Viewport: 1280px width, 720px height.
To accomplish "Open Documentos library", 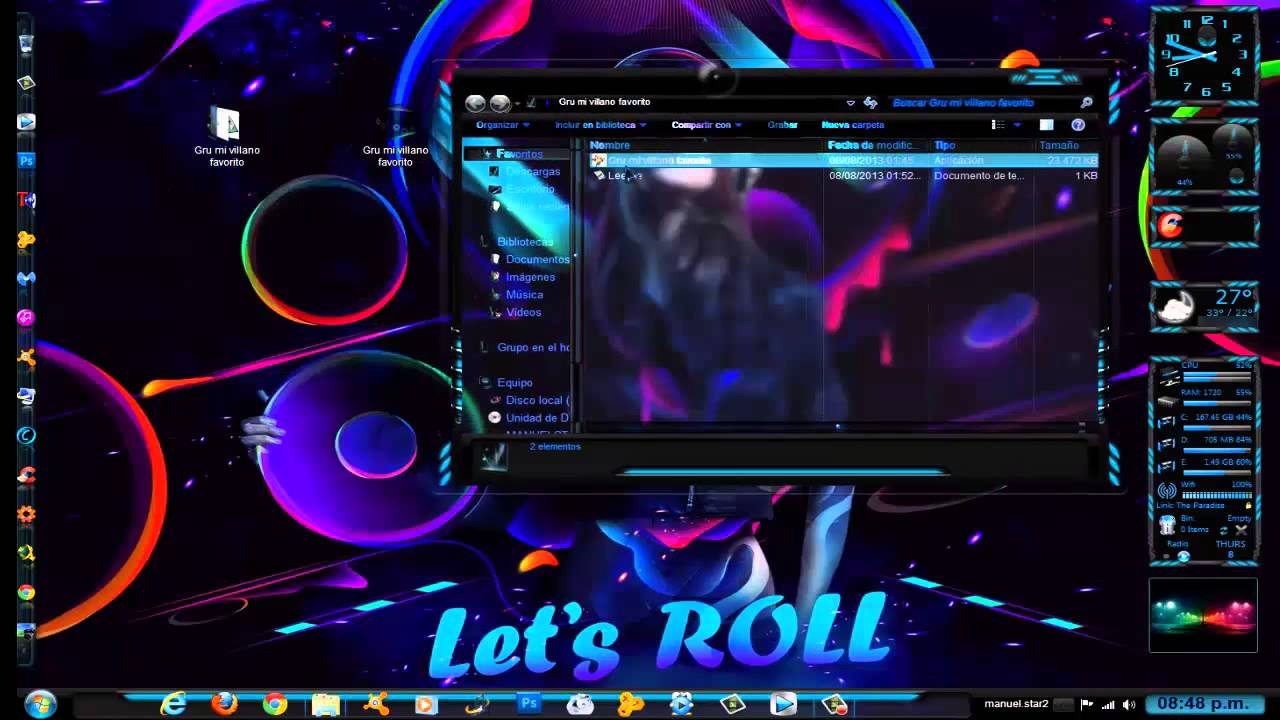I will pos(537,259).
